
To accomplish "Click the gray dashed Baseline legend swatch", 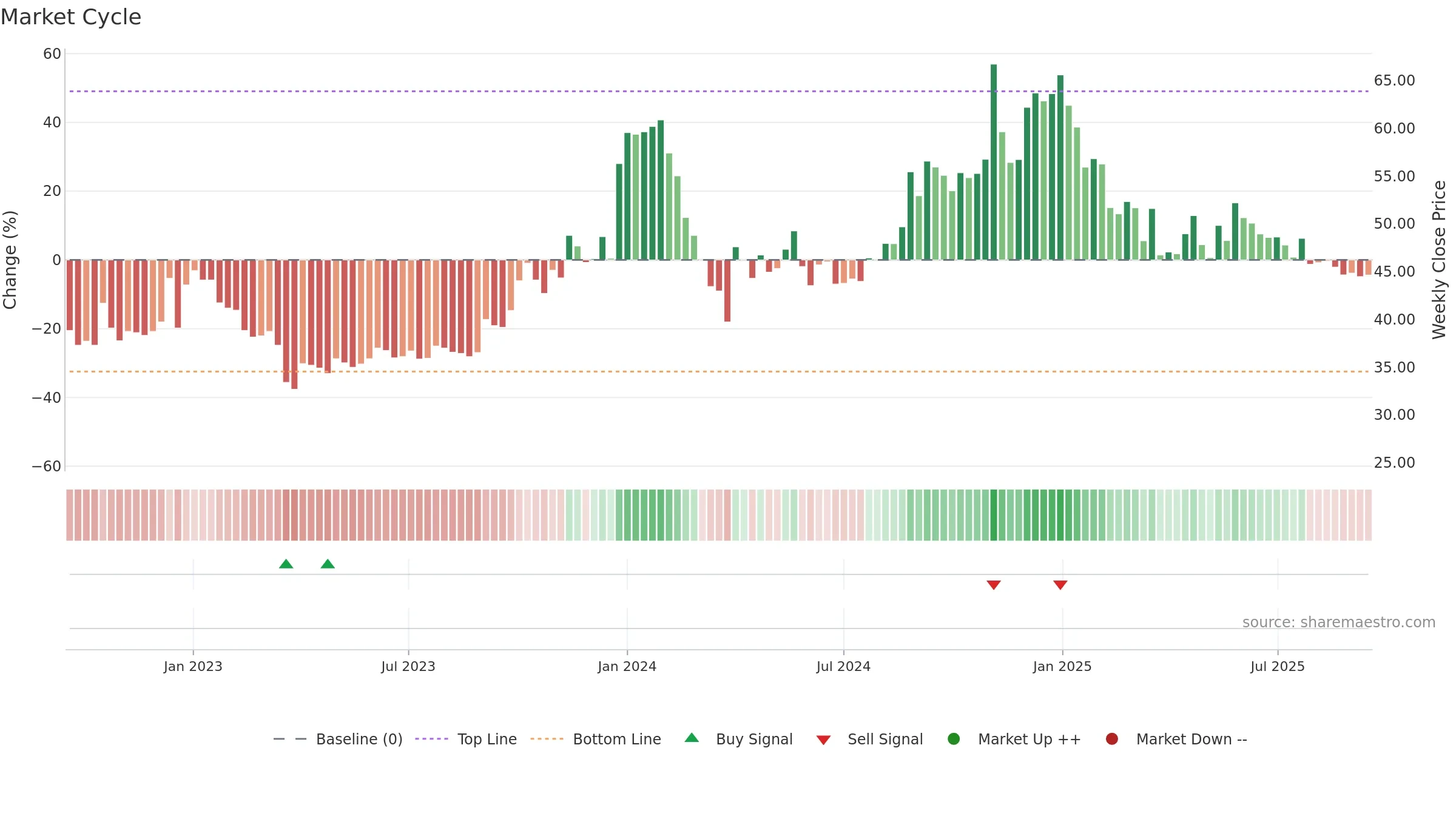I will click(290, 739).
